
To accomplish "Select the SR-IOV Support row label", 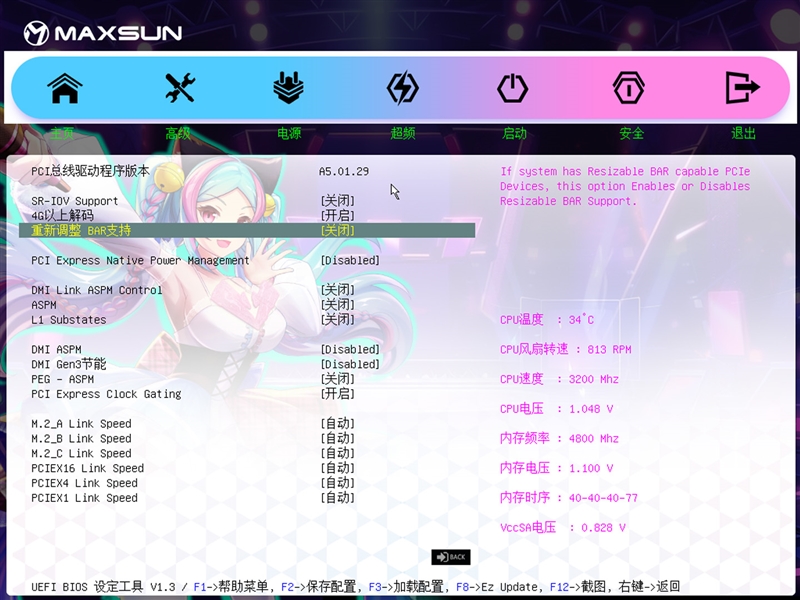I will click(x=74, y=201).
